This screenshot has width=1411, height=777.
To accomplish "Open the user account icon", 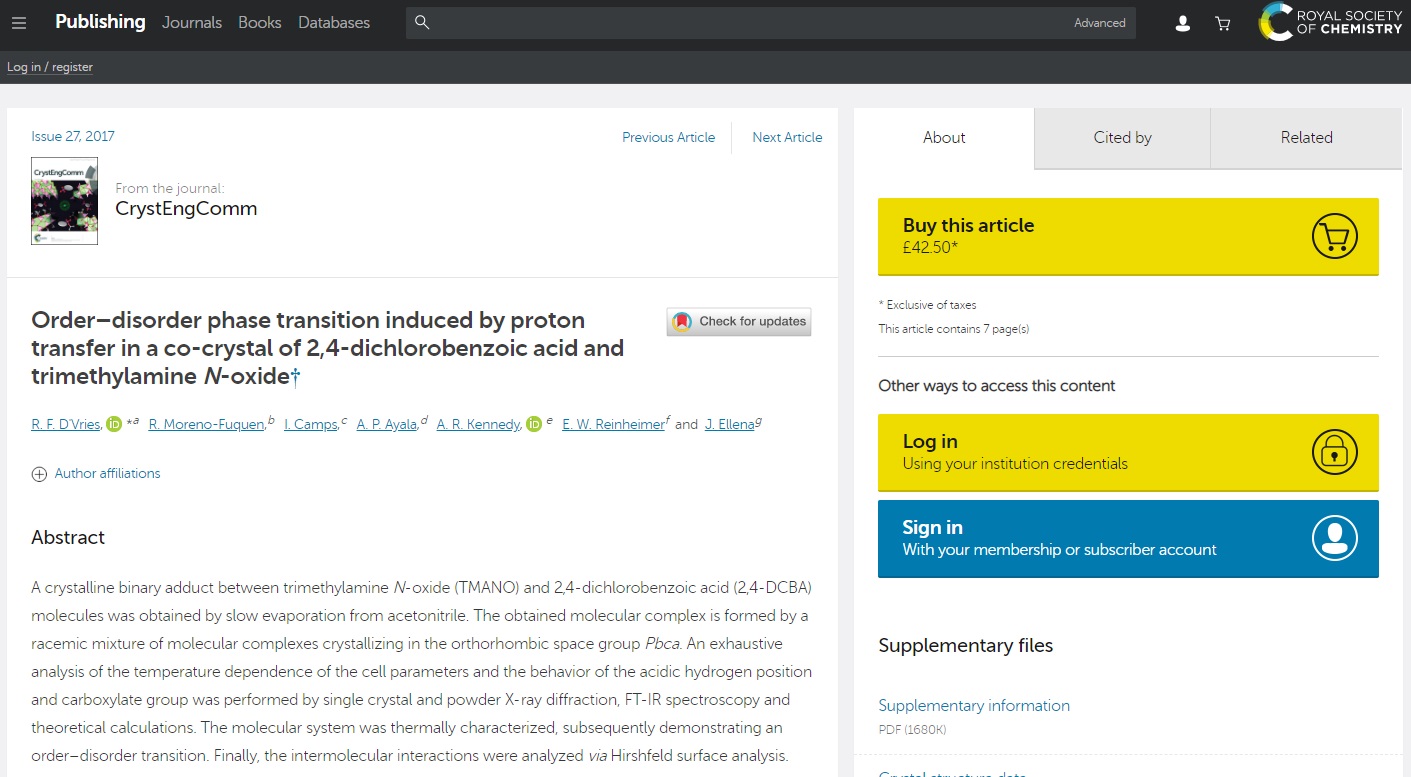I will coord(1182,24).
